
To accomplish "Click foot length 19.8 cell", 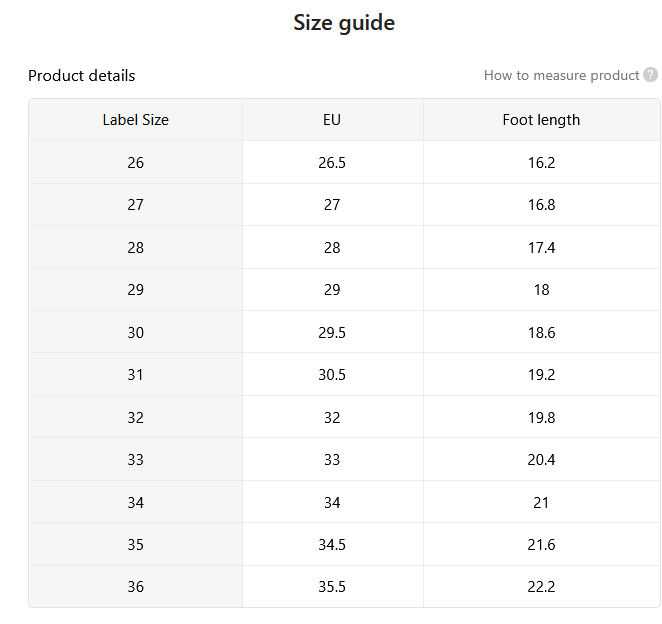I will (x=541, y=417).
